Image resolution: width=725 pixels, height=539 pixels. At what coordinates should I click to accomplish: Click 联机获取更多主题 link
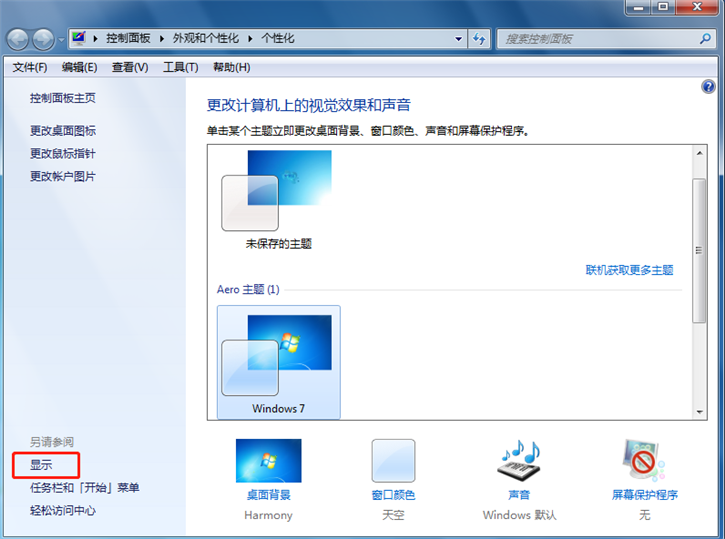click(629, 270)
